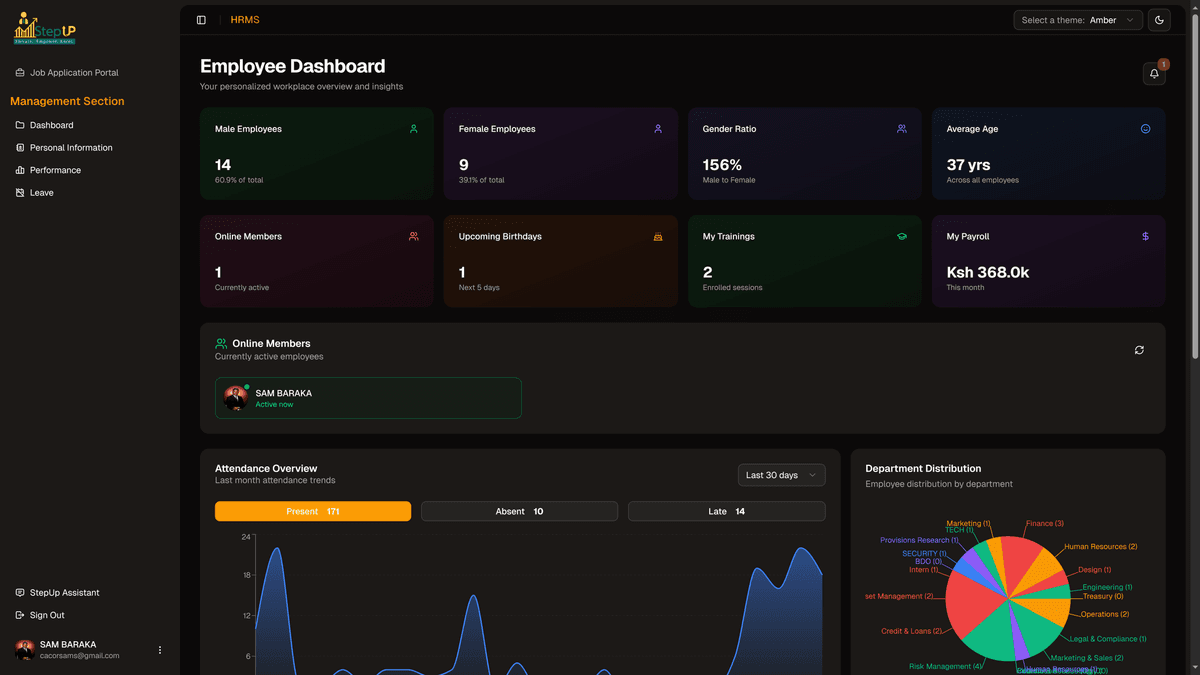Open the Last 30 days dropdown

(782, 475)
